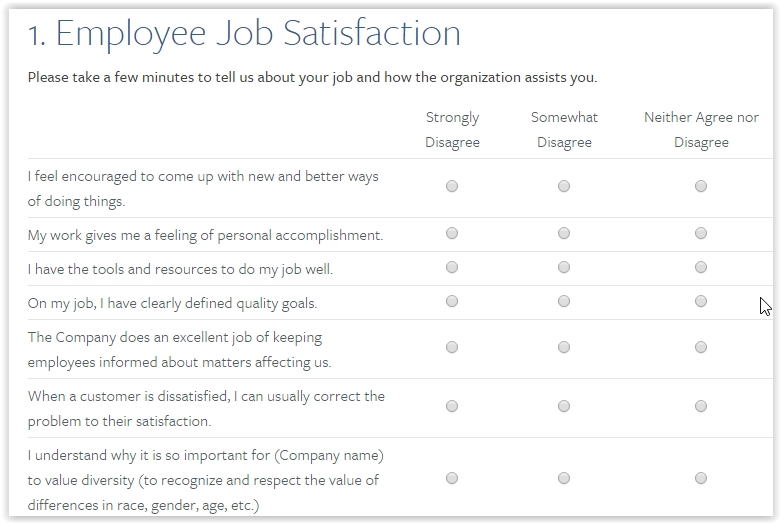The width and height of the screenshot is (781, 524).
Task: Select Strongly Disagree for personal accomplishment statement
Action: [452, 234]
